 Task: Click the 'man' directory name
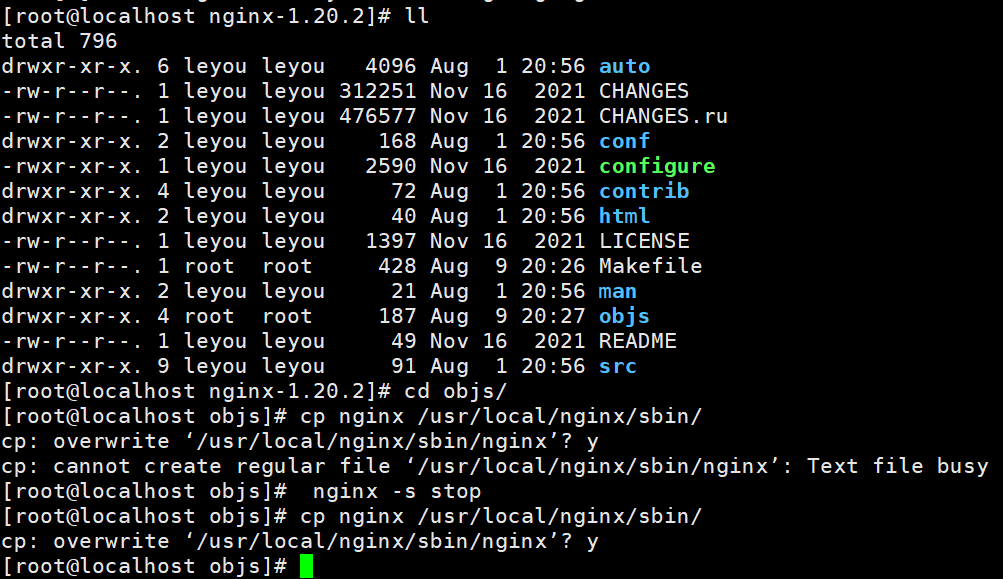(x=617, y=291)
